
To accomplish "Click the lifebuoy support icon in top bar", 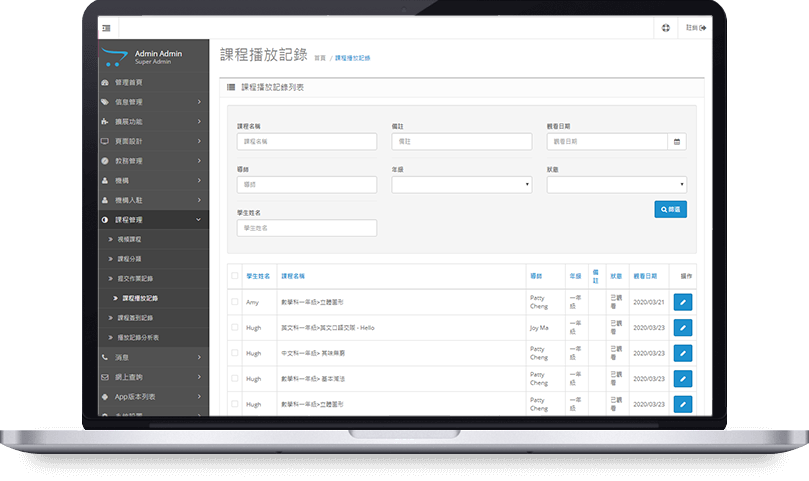I will [666, 27].
